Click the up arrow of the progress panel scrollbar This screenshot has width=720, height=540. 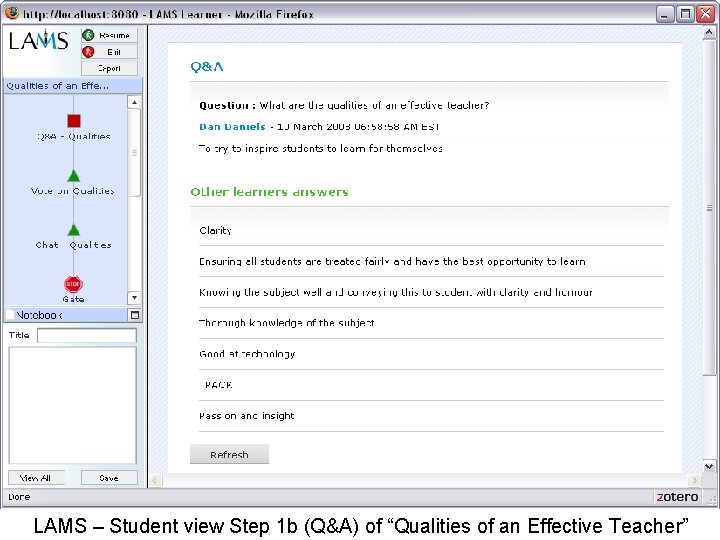pos(134,102)
